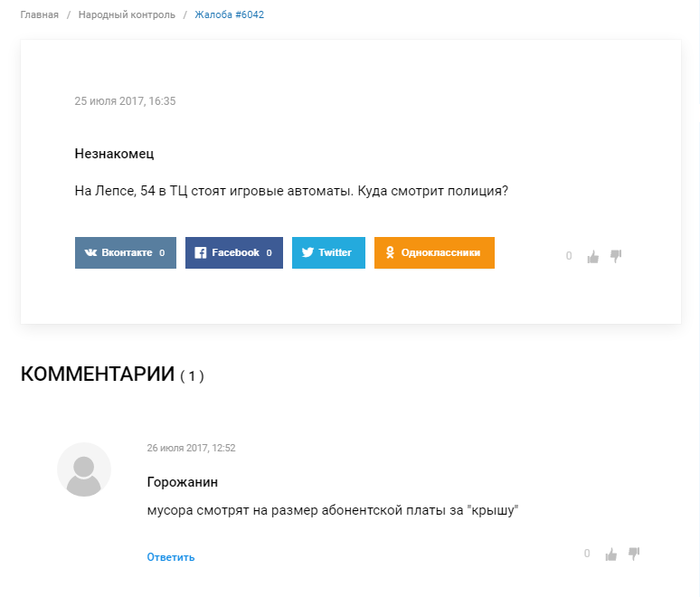Dislike the complaint with thumbs-down icon
Screen dimensions: 700x597
(x=616, y=255)
